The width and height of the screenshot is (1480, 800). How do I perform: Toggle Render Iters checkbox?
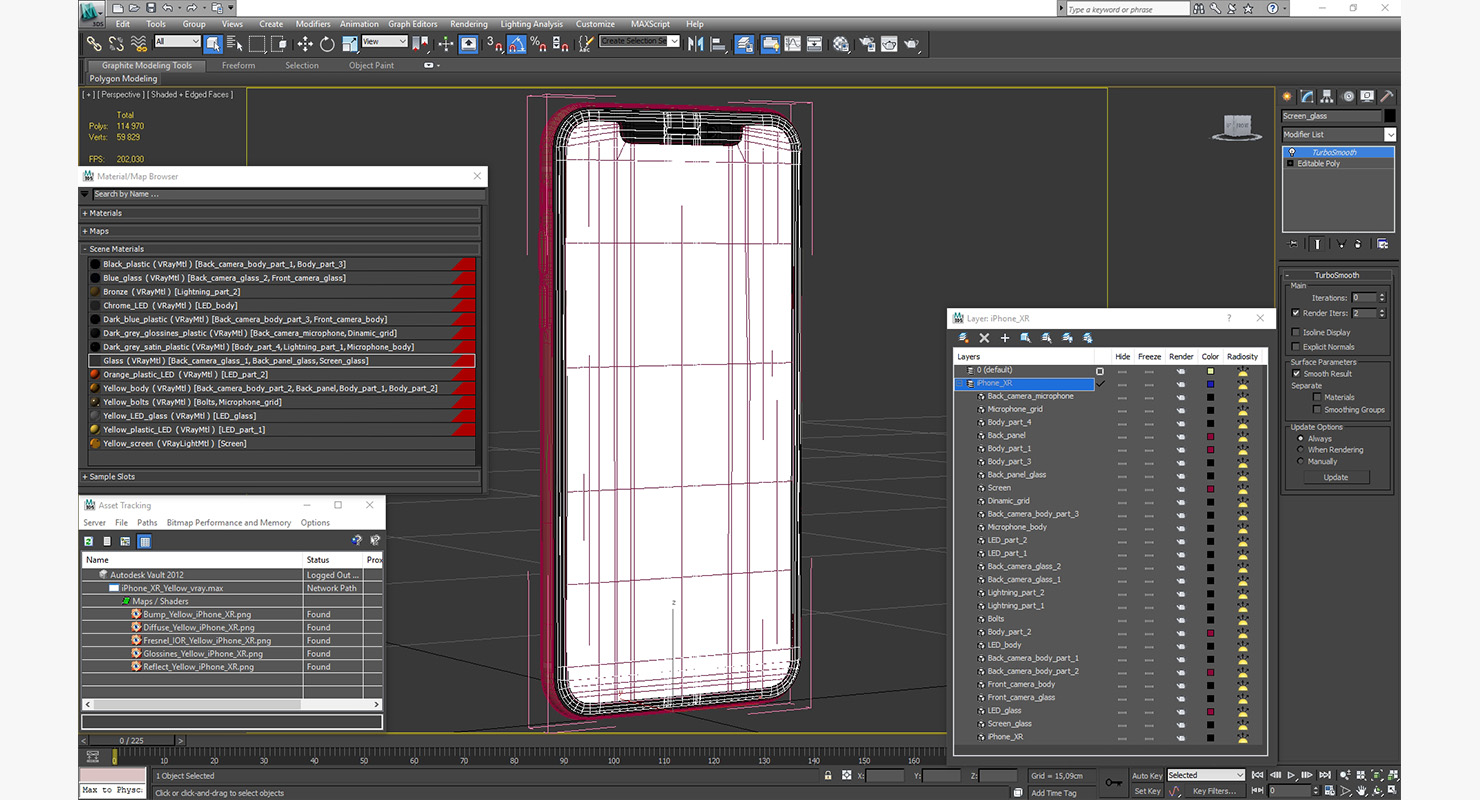point(1296,313)
